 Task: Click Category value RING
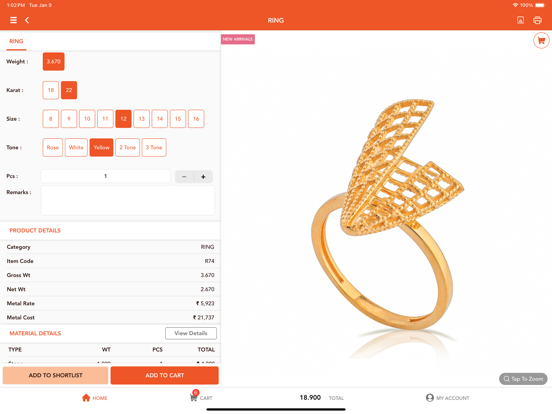[x=207, y=247]
